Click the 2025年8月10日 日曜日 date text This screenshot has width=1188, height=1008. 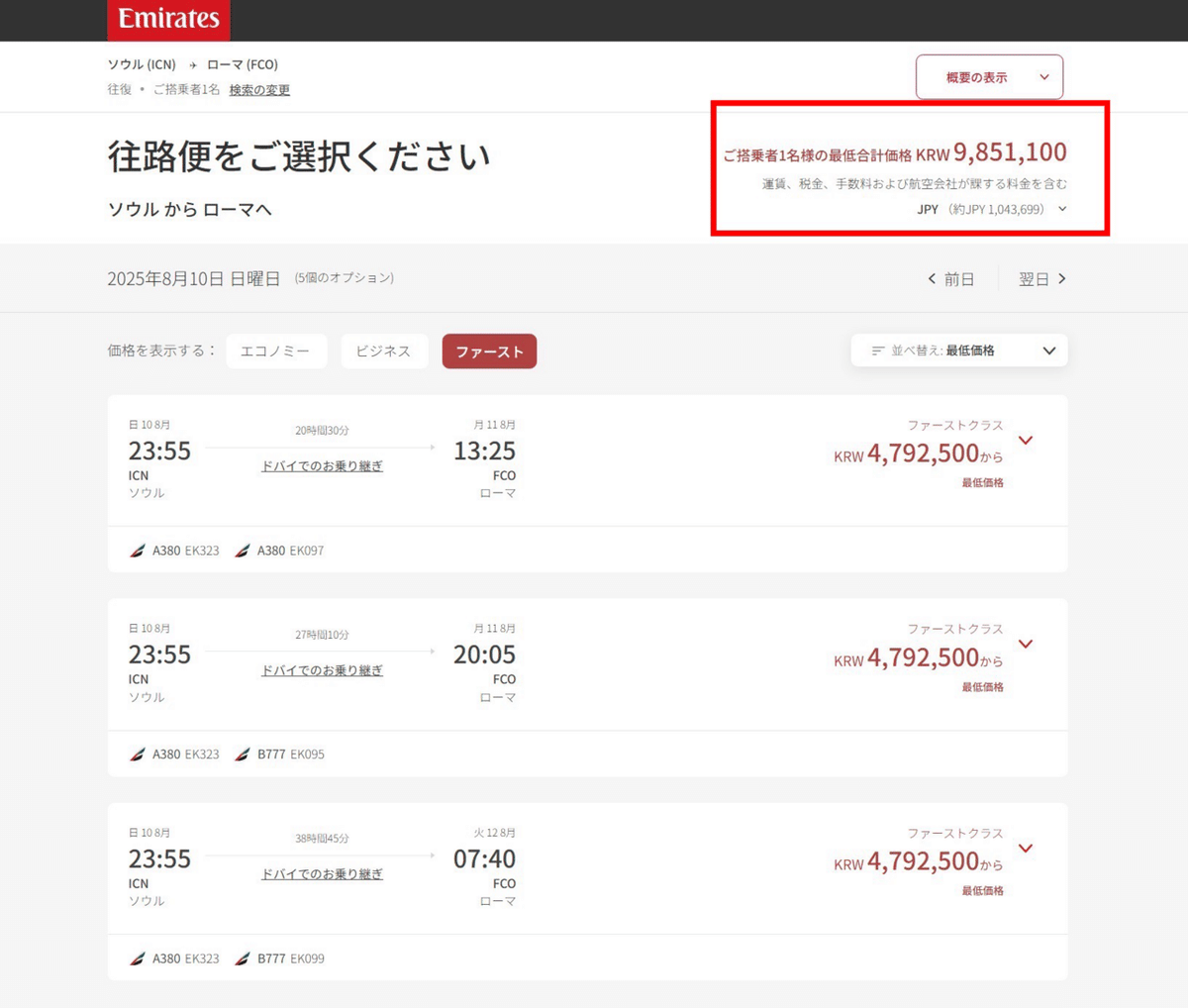(x=194, y=279)
